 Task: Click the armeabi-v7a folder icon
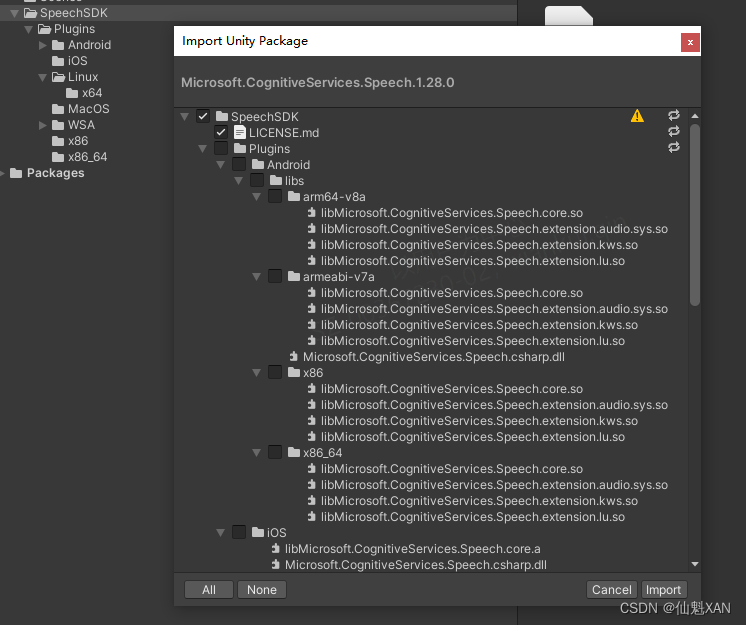pyautogui.click(x=294, y=276)
